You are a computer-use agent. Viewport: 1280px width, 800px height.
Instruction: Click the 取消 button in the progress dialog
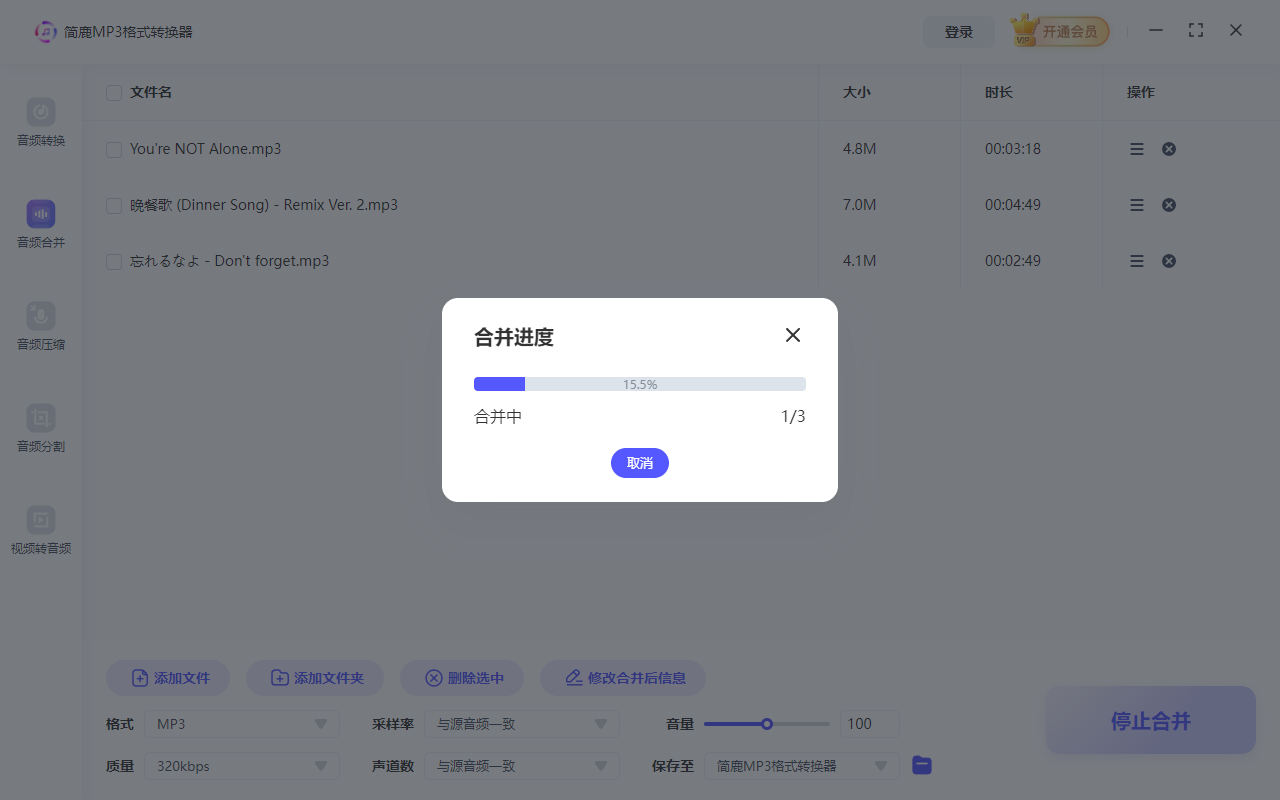640,463
